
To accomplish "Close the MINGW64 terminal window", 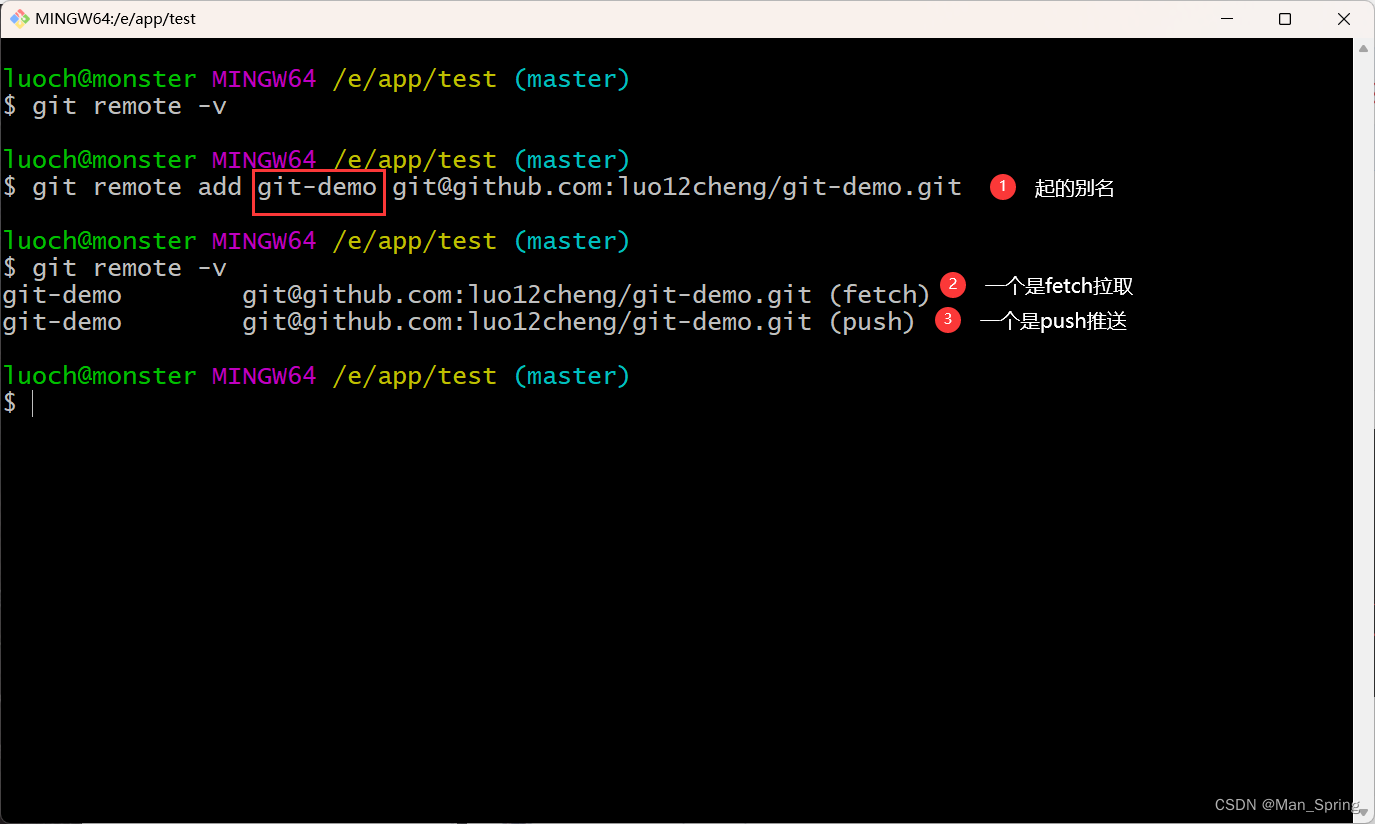I will click(1344, 19).
